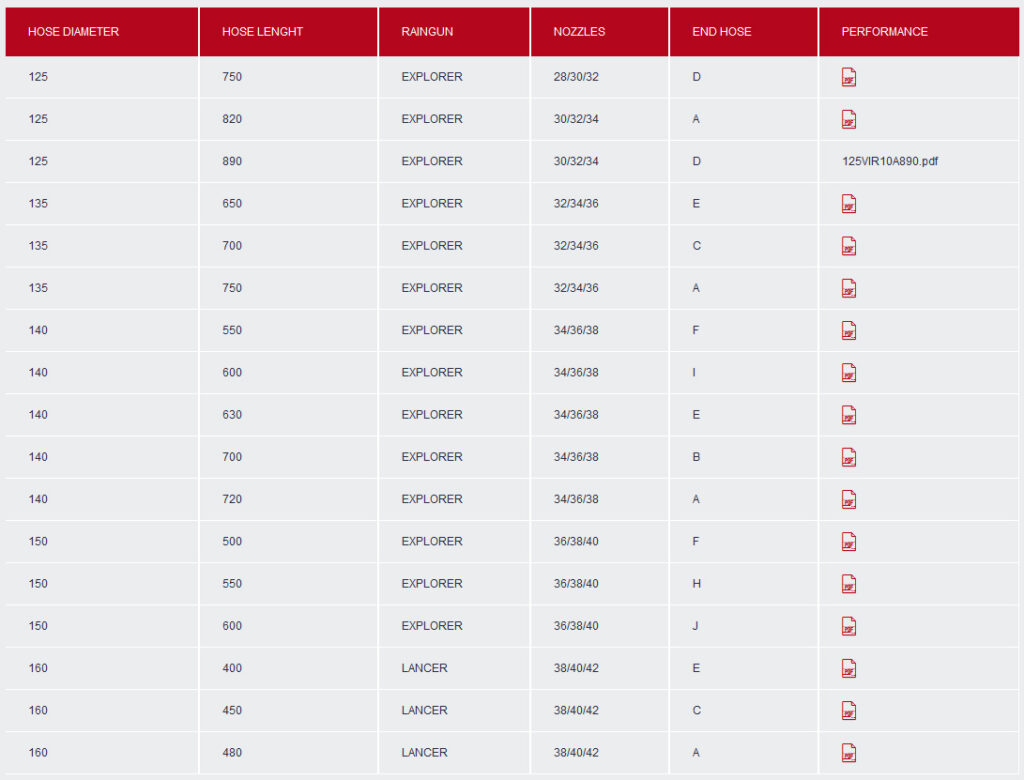Click the END HOSE column header

pyautogui.click(x=743, y=32)
